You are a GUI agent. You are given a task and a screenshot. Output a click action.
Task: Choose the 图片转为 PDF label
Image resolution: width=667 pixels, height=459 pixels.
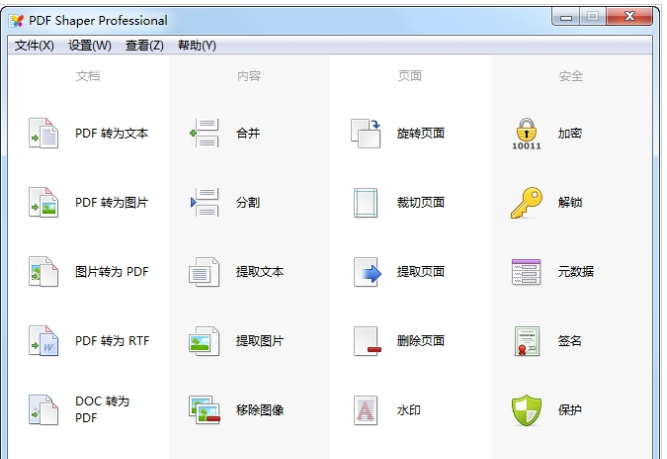[111, 271]
